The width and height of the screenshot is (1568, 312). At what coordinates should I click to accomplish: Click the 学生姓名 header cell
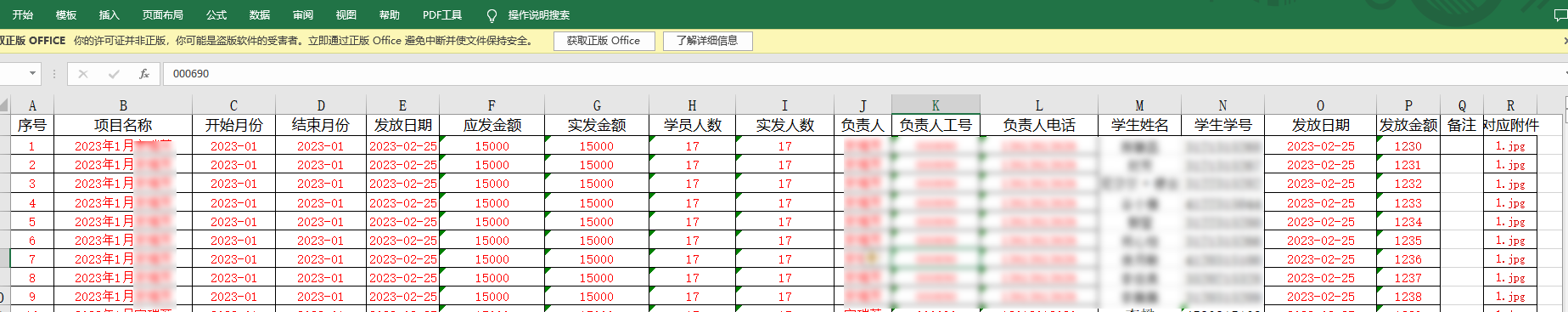[1139, 125]
